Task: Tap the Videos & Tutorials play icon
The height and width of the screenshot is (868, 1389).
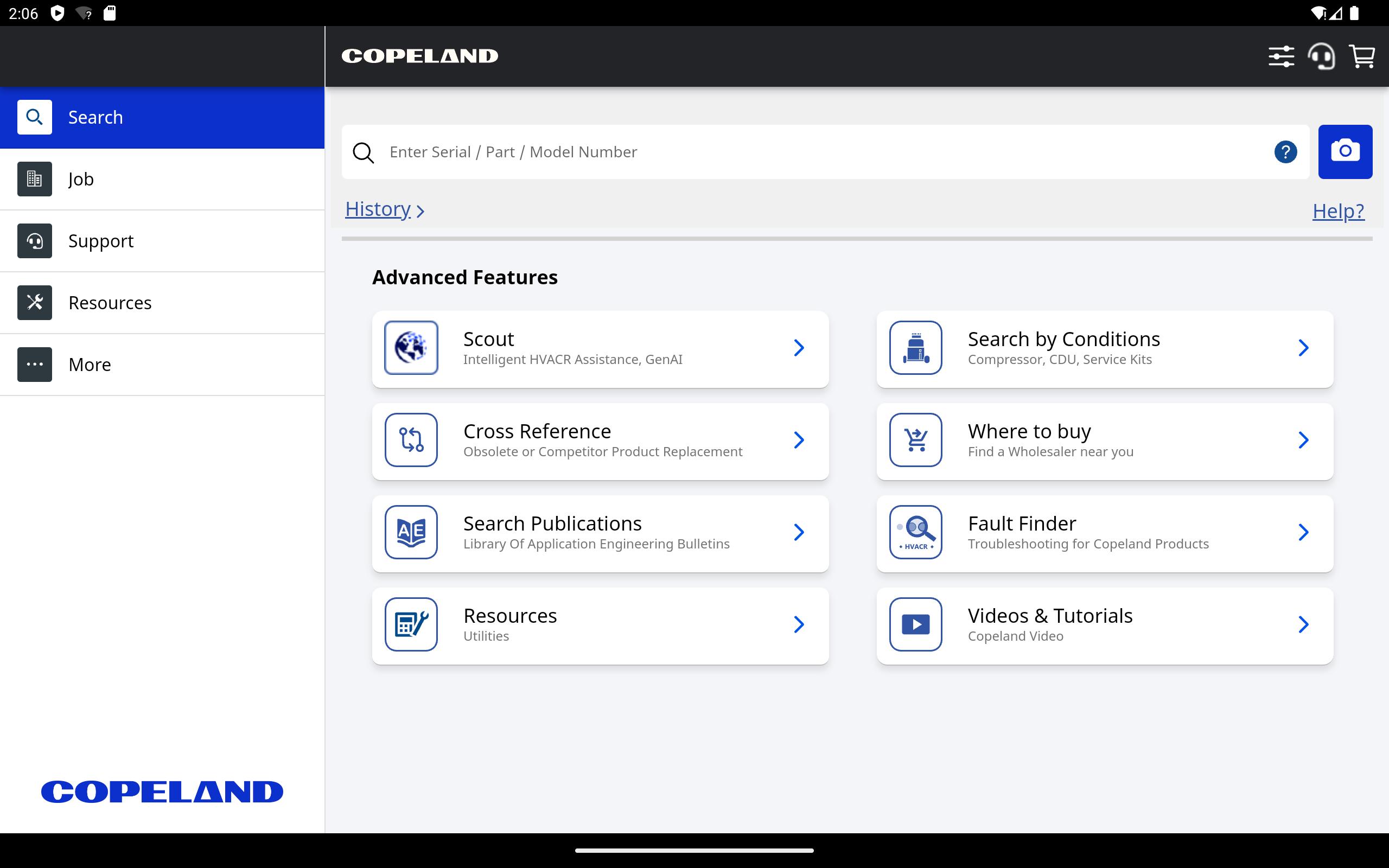Action: coord(915,624)
